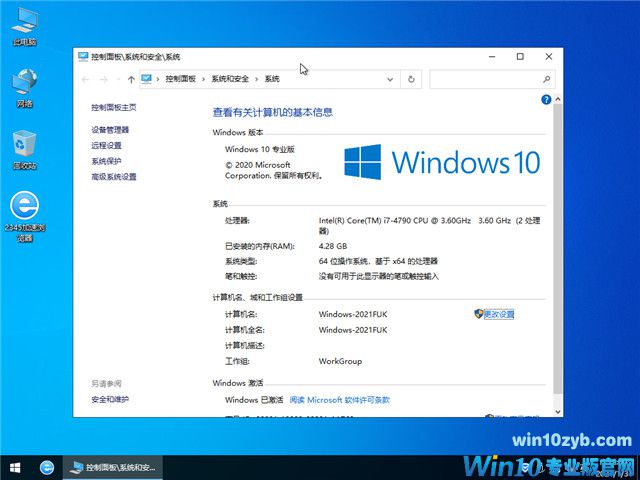
Task: Click the search magnifier icon
Action: (x=547, y=79)
